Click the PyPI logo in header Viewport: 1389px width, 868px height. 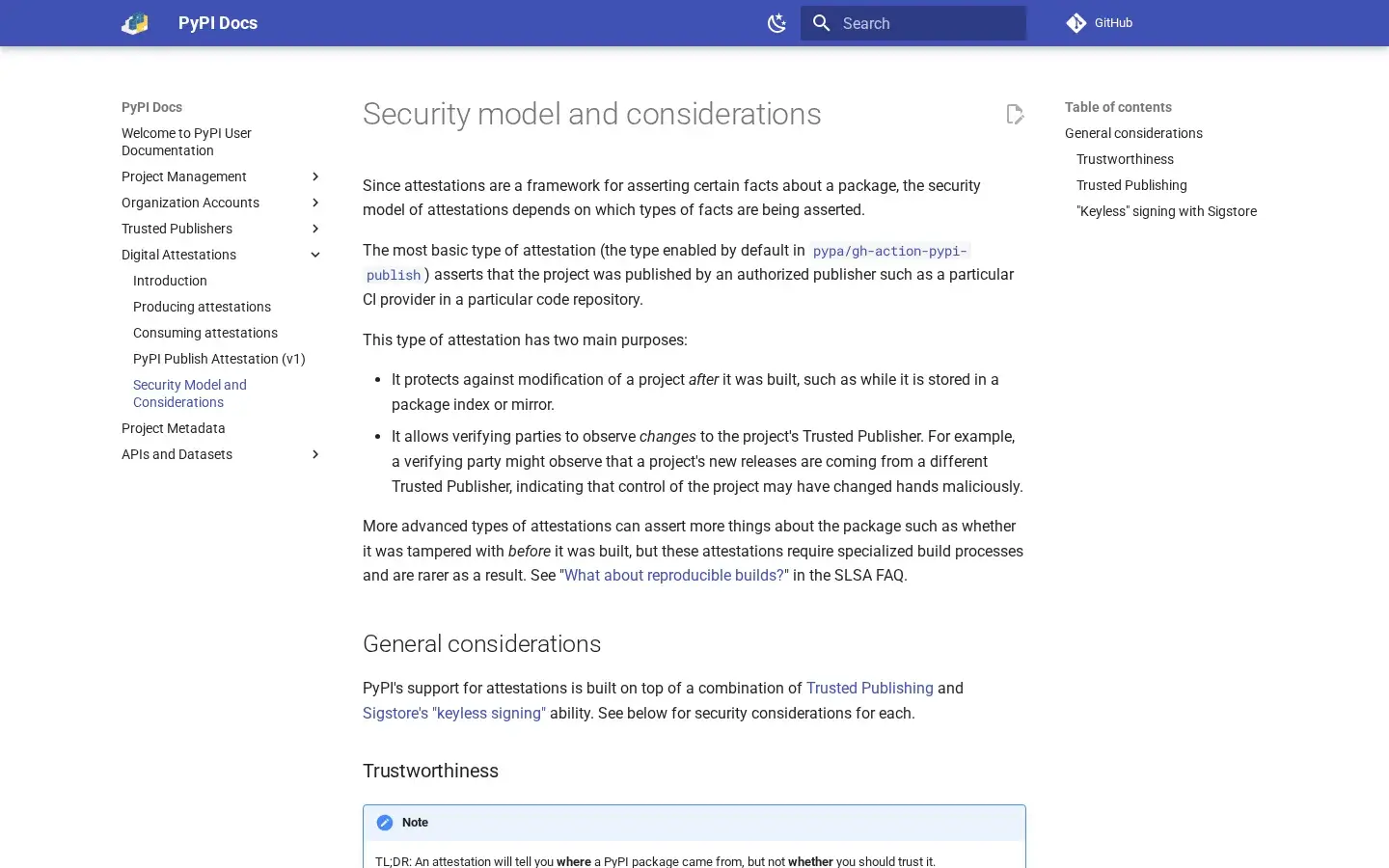click(135, 23)
